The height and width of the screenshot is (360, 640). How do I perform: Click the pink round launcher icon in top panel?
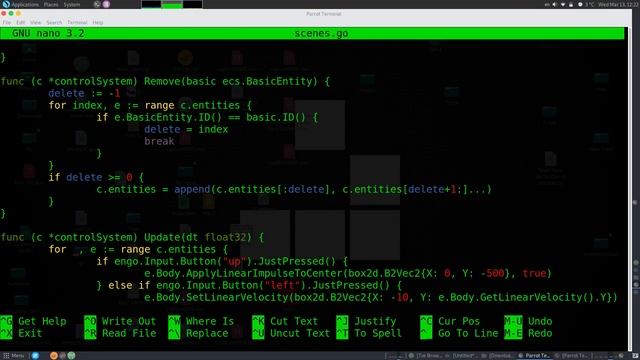(106, 4)
